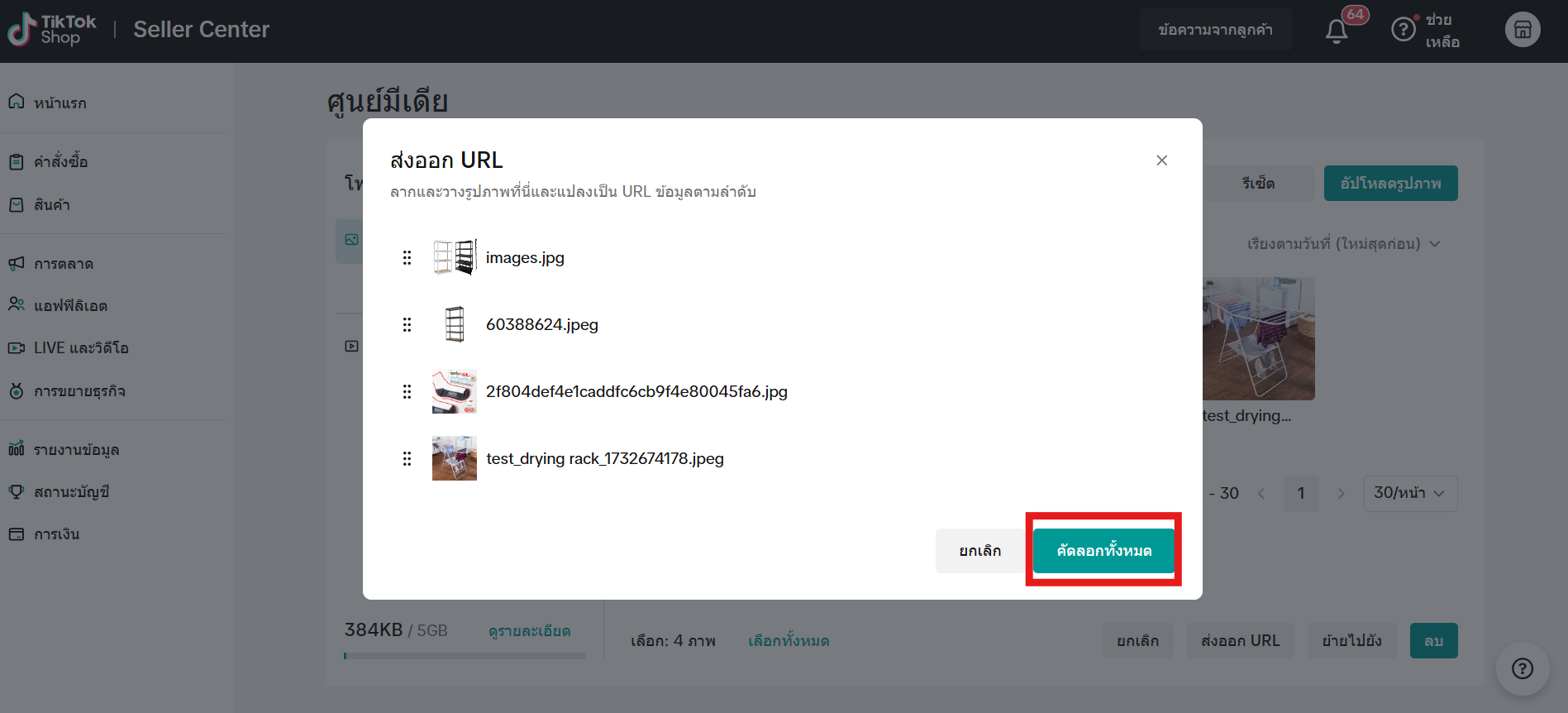
Task: Grab the drag handle for images.jpg
Action: (407, 257)
